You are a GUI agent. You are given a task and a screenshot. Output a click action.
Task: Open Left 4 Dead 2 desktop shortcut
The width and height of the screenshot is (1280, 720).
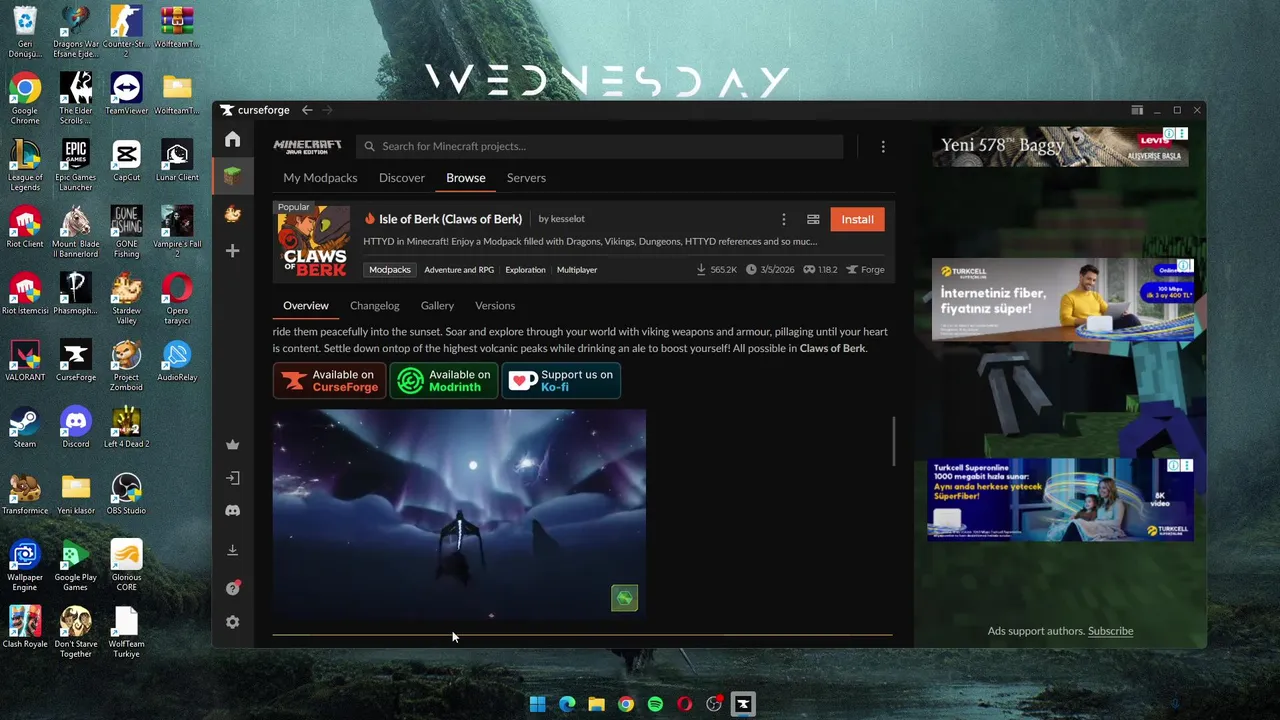click(x=126, y=427)
